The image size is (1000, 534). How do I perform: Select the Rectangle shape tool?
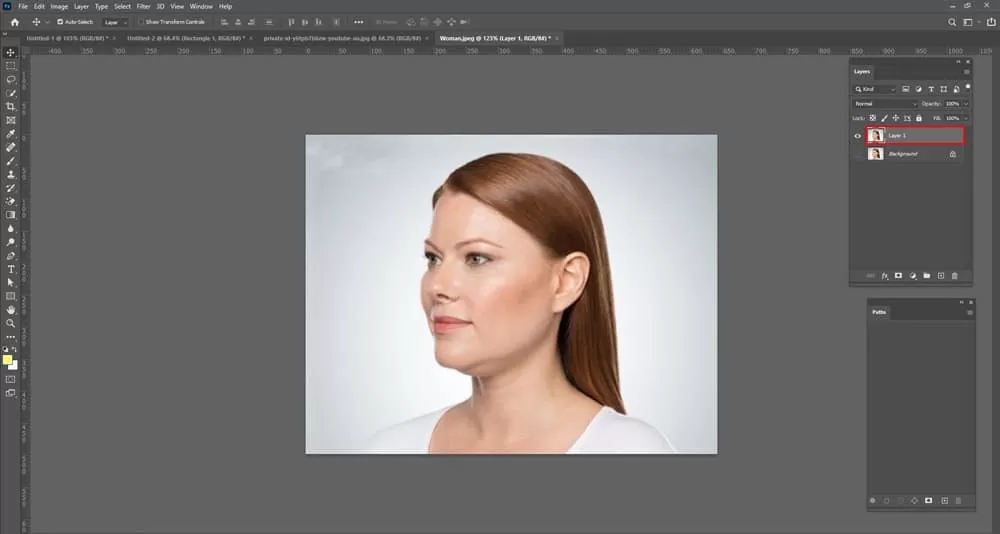coord(11,297)
